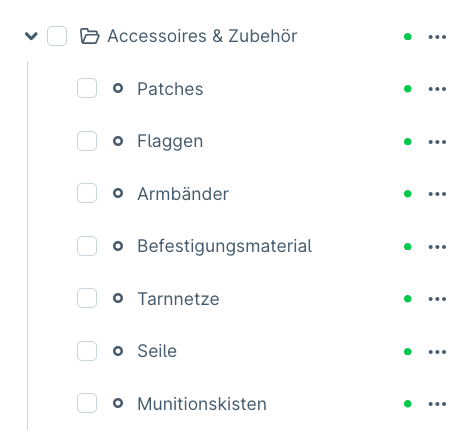Open the three-dot menu for Flaggen
Image resolution: width=475 pixels, height=443 pixels.
click(x=437, y=142)
